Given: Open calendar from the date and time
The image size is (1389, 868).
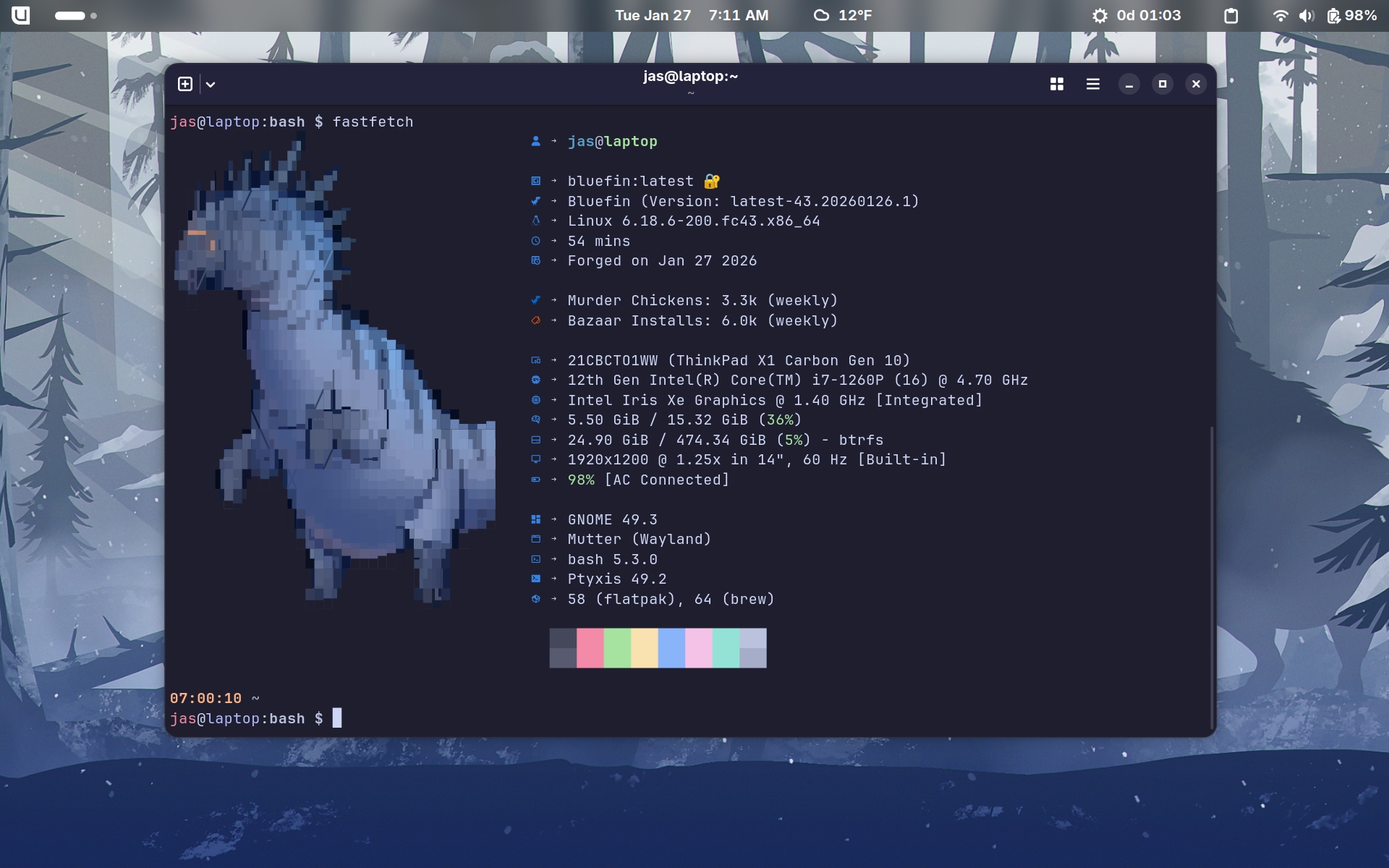Looking at the screenshot, I should pos(691,15).
